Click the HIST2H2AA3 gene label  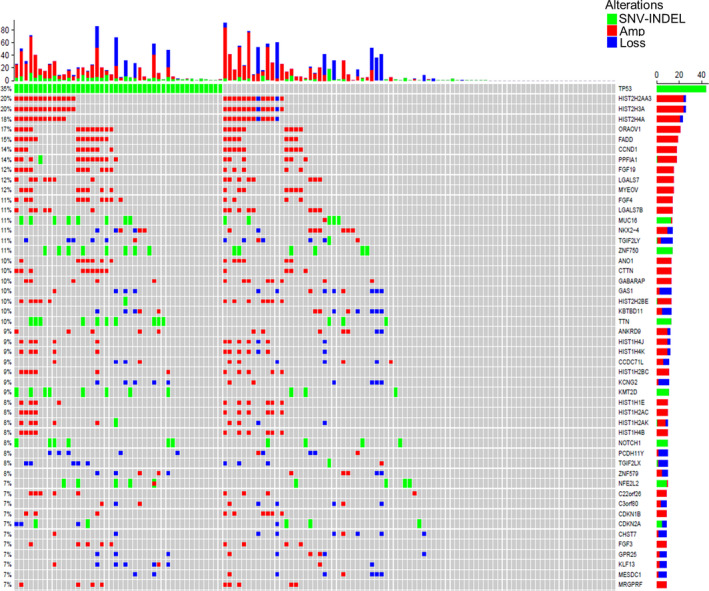pyautogui.click(x=635, y=99)
